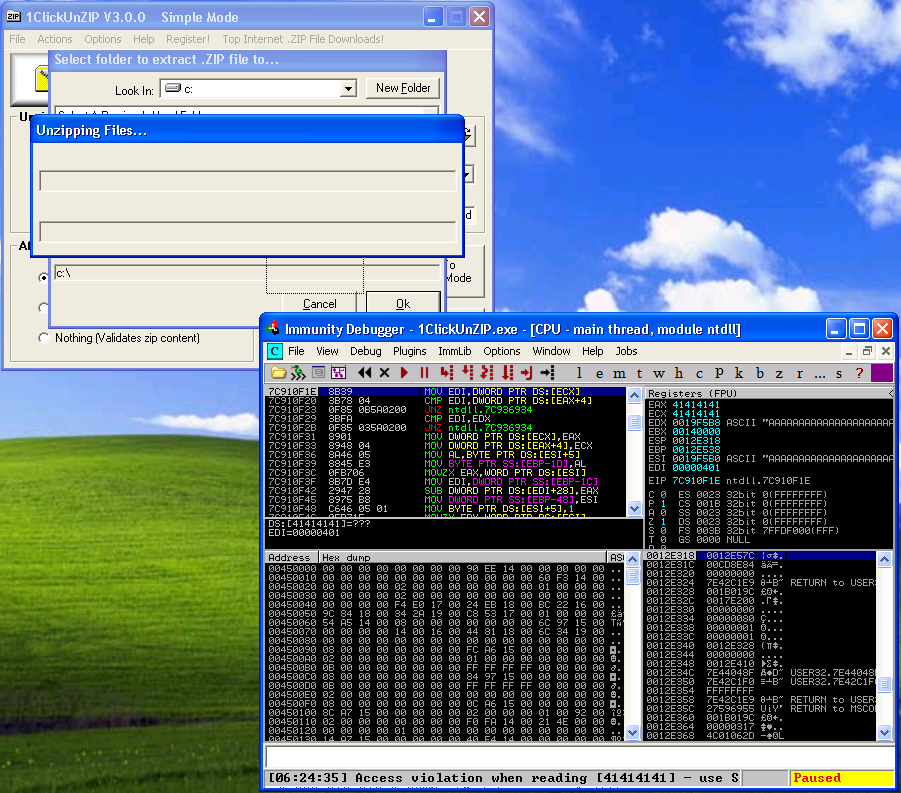
Task: Click the stack pane scroll-up arrow
Action: point(884,559)
